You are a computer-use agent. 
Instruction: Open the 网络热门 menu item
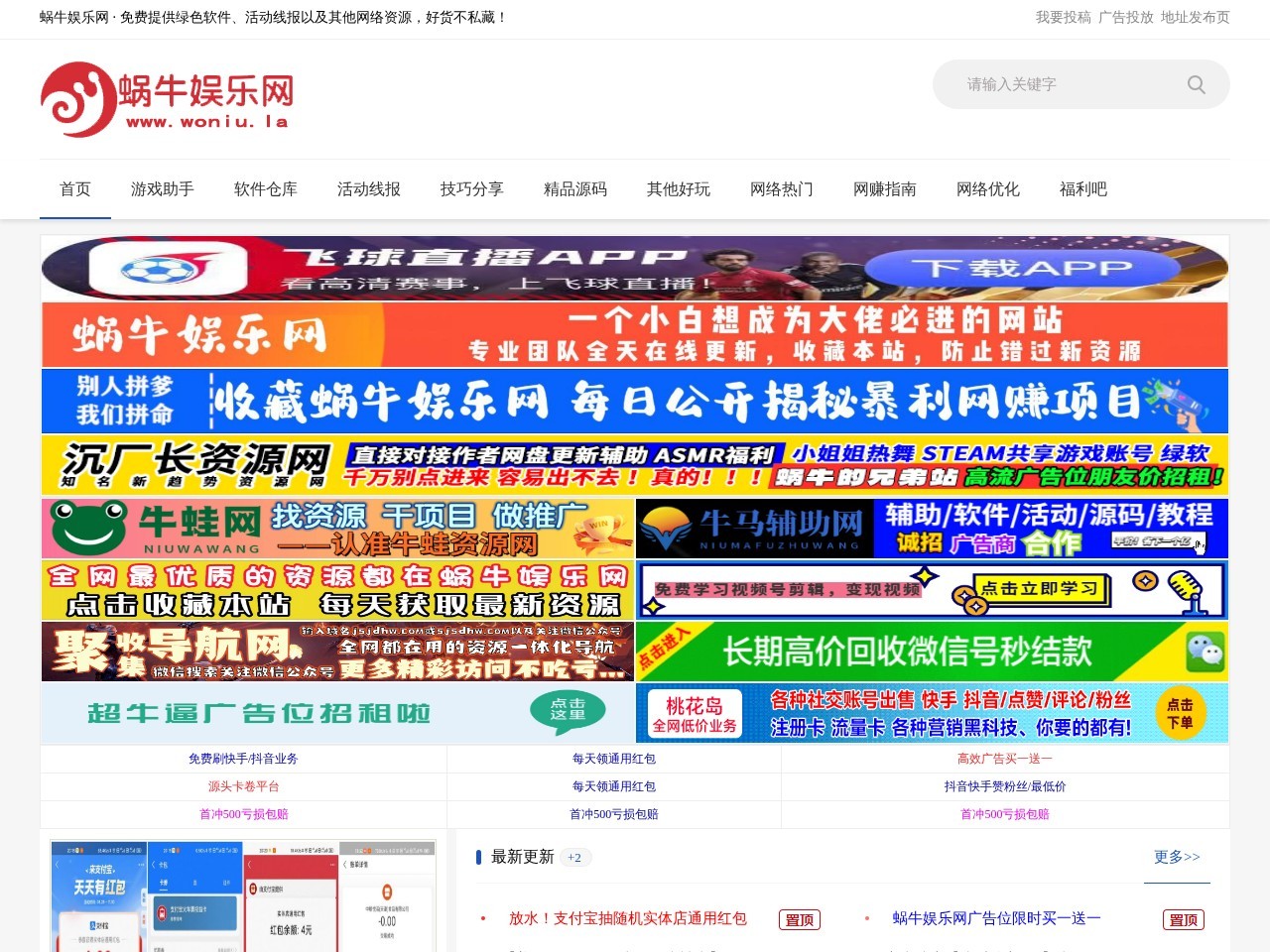(x=782, y=188)
